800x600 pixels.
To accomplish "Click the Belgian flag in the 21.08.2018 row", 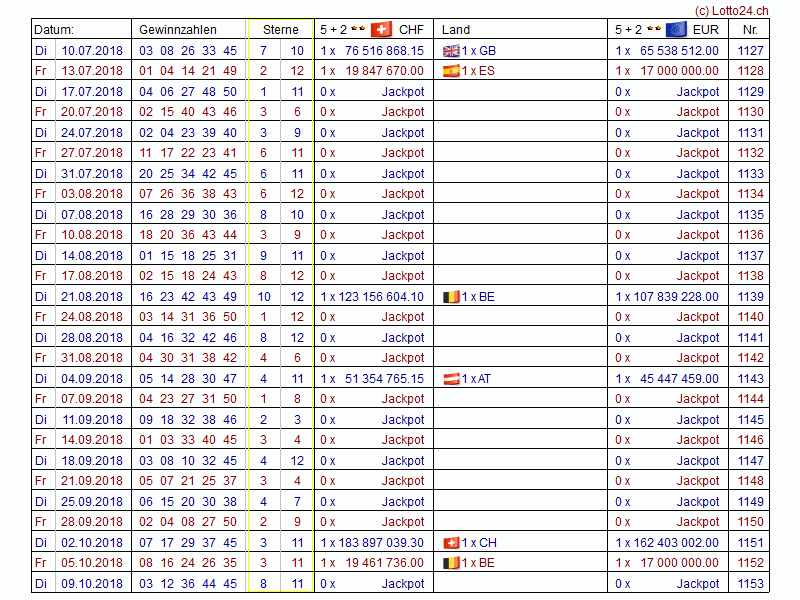I will click(451, 297).
